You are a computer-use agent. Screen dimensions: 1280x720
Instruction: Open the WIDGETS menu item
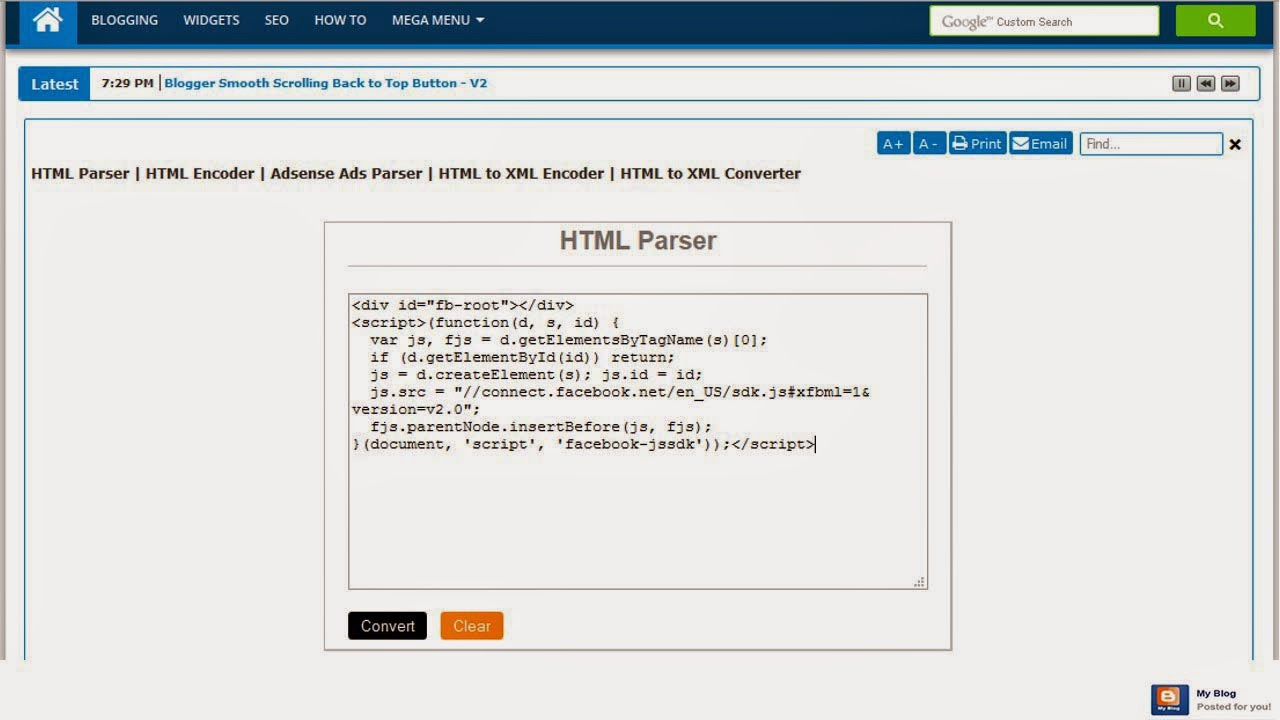(211, 20)
